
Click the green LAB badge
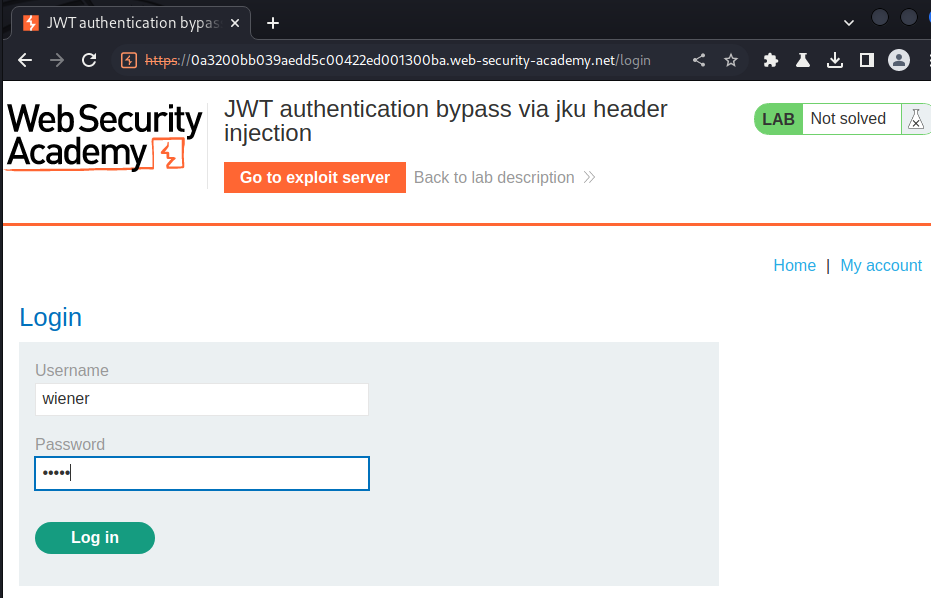pos(778,119)
